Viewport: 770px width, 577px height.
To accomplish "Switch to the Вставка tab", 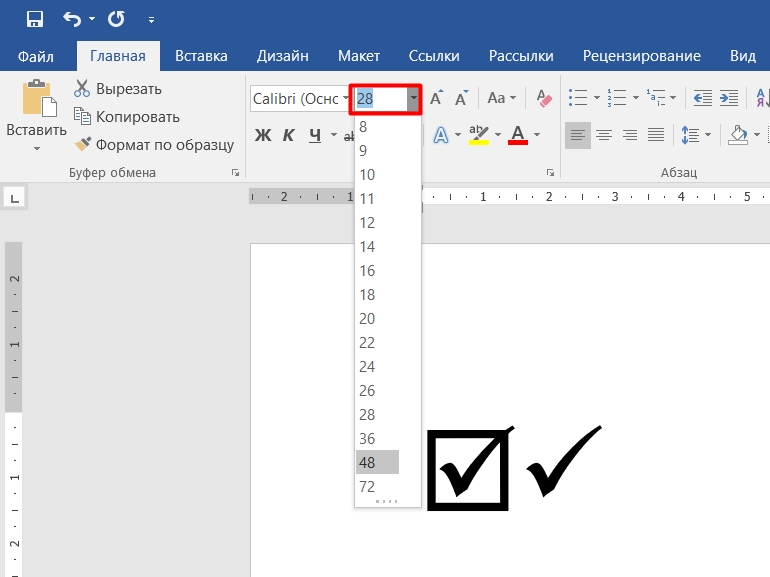I will [201, 56].
